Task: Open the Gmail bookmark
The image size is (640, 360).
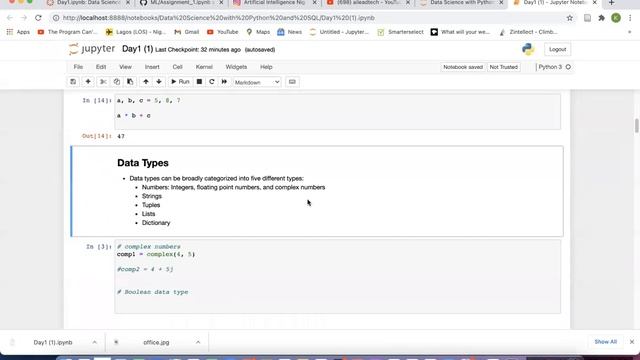Action: click(187, 32)
